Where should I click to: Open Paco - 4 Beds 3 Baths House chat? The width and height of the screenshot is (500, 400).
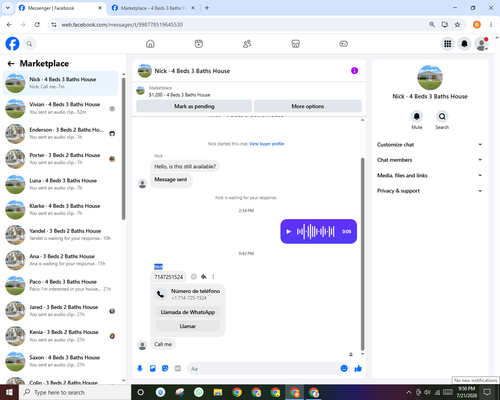(x=60, y=285)
